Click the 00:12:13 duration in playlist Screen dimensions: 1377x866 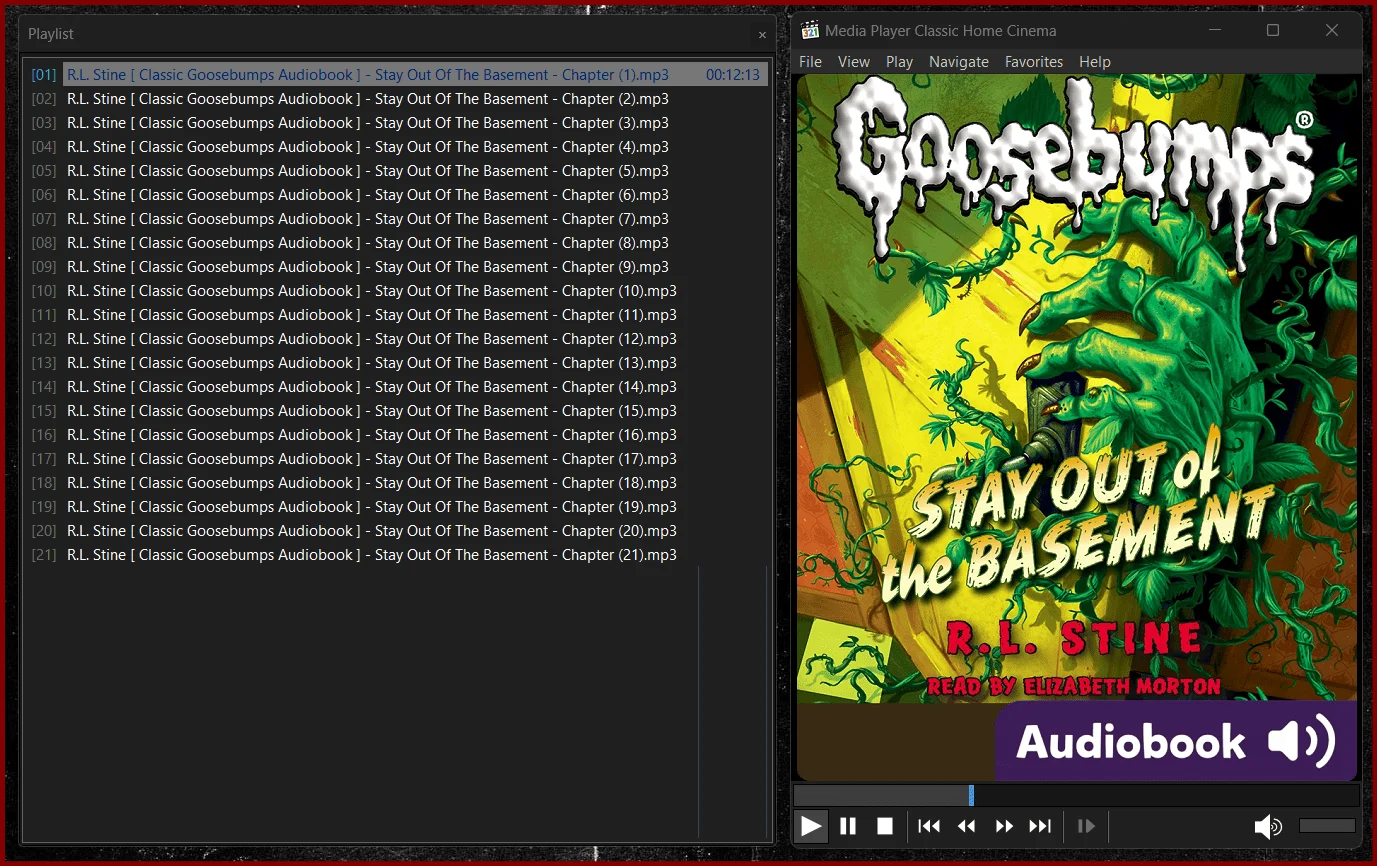[x=733, y=75]
